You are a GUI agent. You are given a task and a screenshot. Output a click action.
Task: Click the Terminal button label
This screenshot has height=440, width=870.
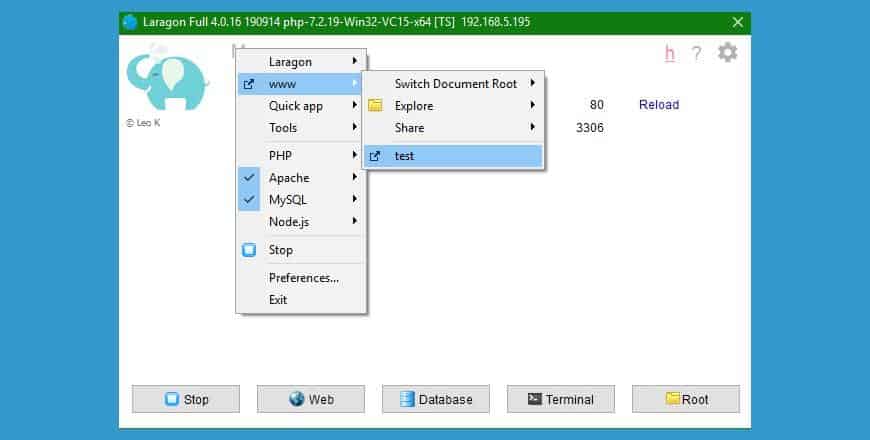(569, 399)
